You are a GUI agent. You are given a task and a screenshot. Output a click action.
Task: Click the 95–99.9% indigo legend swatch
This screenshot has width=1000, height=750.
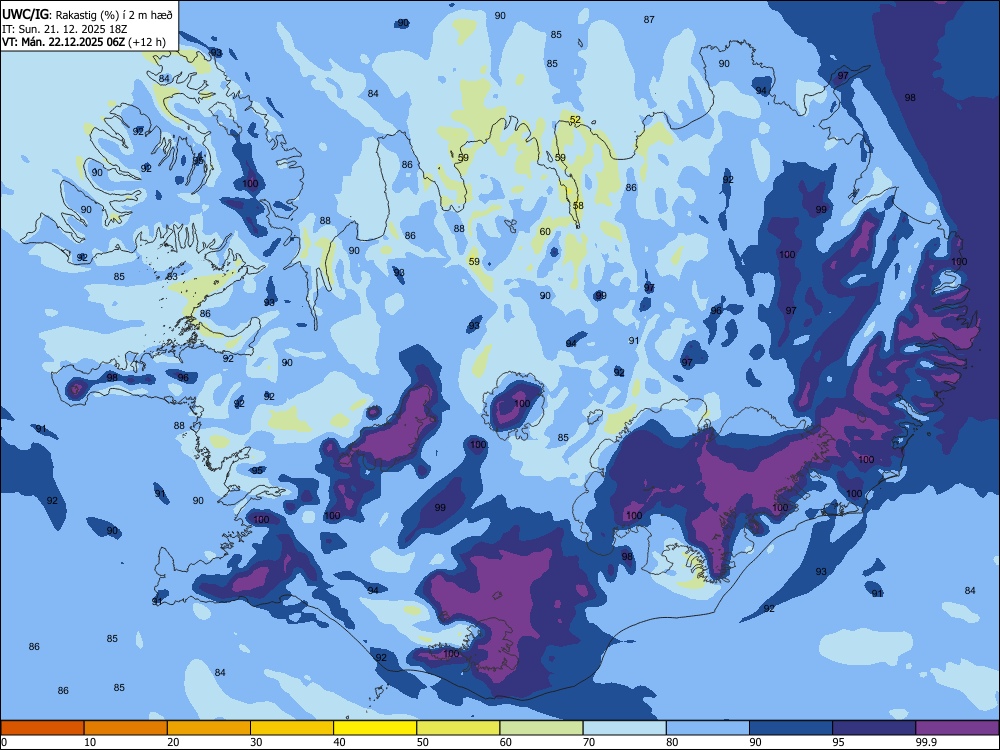pos(874,728)
